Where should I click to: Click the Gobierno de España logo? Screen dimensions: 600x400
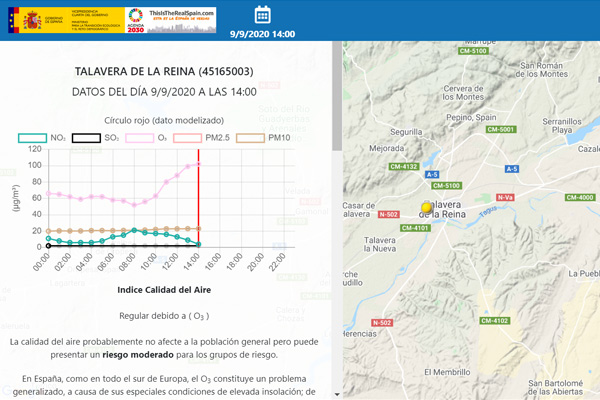tap(38, 20)
